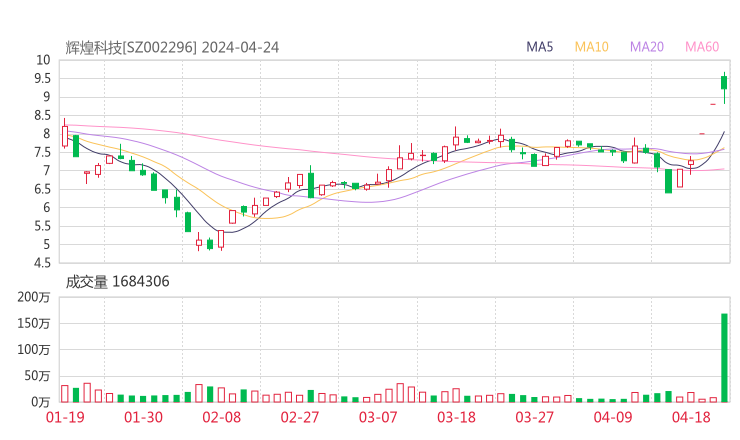This screenshot has width=740, height=440.
Task: Click the 03-07 date axis label
Action: (x=378, y=417)
